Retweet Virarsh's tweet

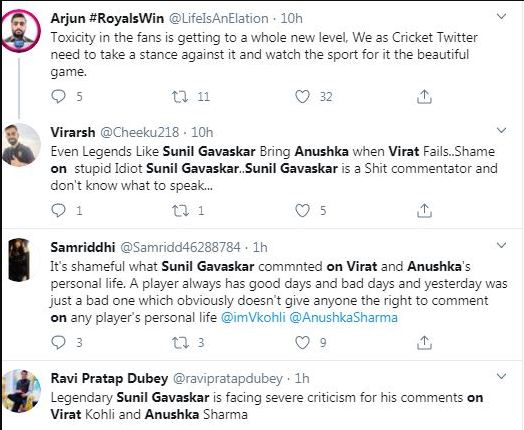coord(180,211)
